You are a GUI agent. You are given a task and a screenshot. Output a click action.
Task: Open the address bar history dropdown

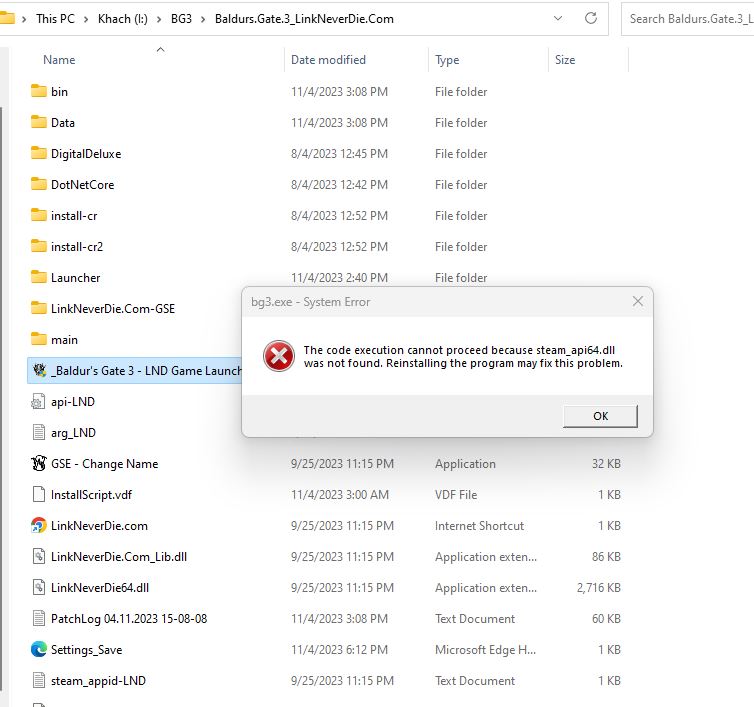[x=559, y=18]
